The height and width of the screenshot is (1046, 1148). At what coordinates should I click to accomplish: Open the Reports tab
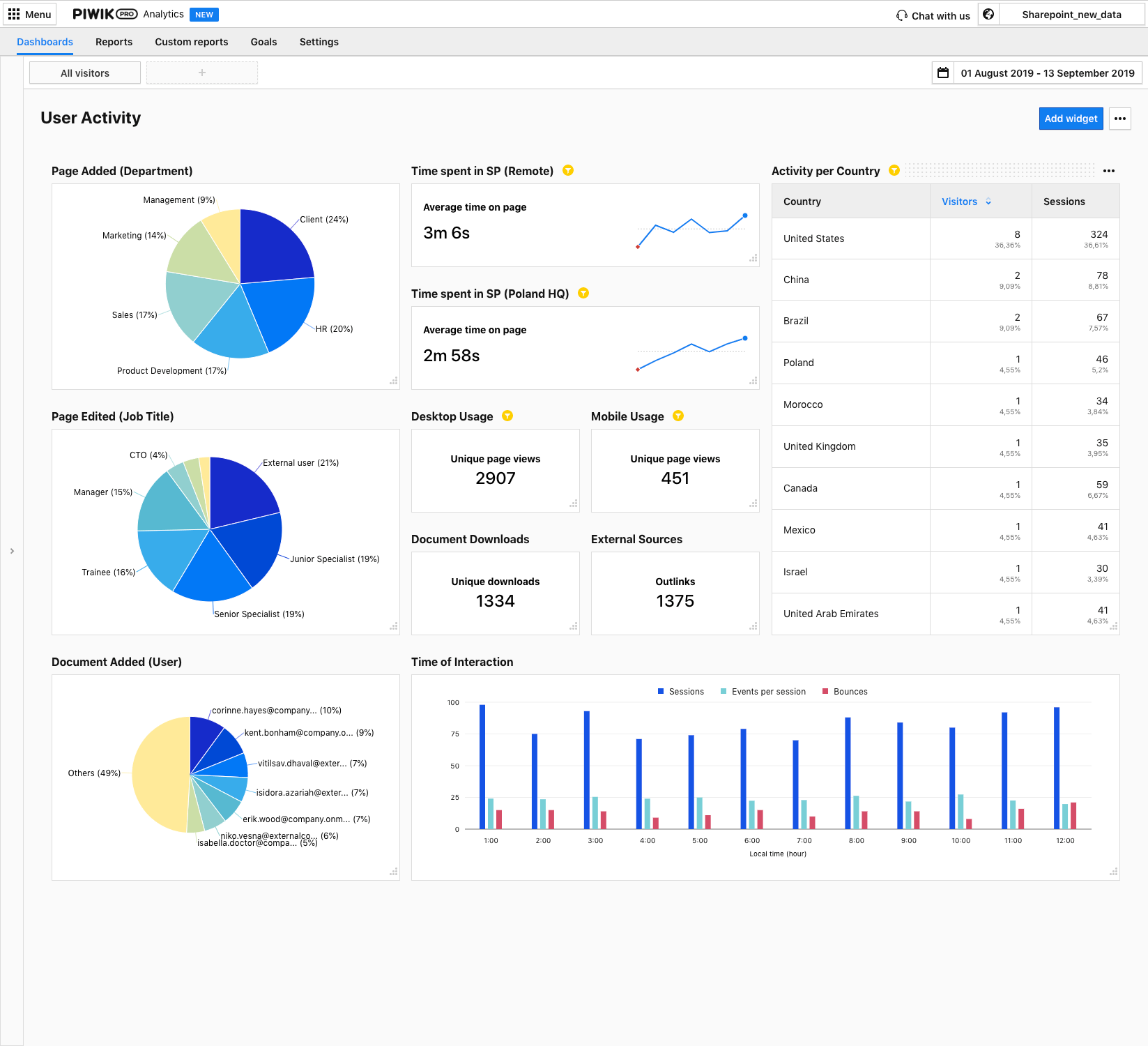point(114,42)
